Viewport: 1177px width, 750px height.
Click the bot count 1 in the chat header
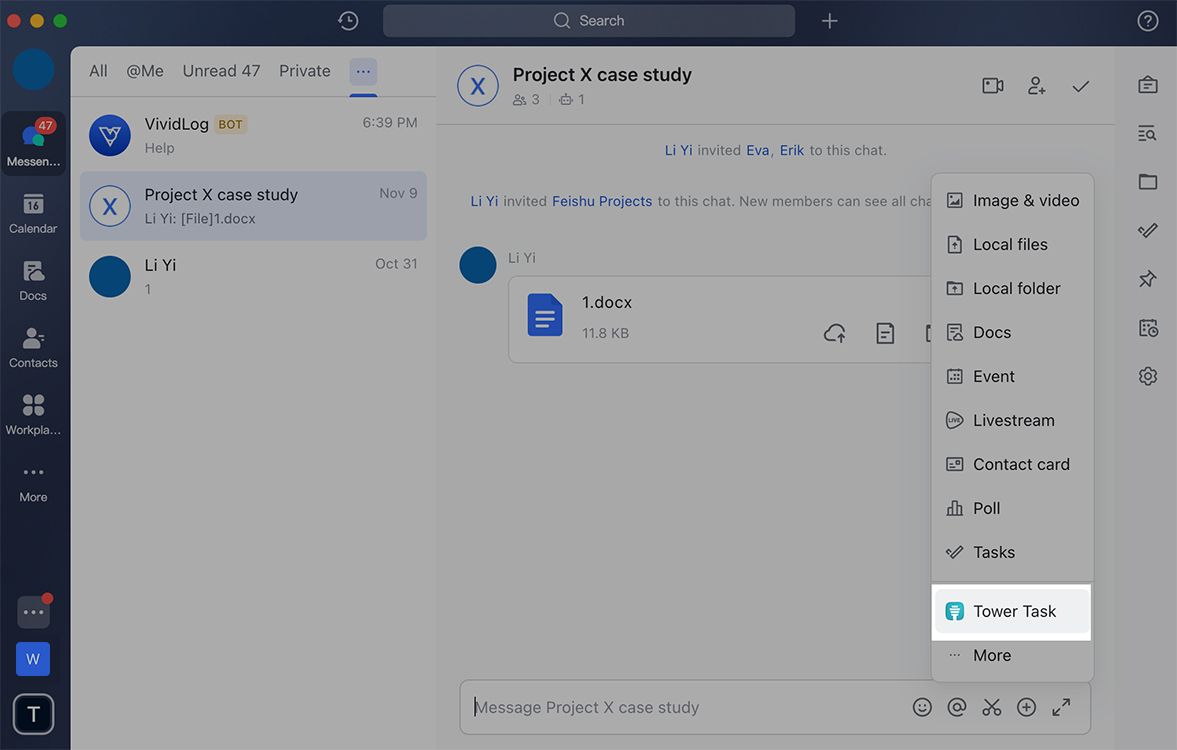572,100
